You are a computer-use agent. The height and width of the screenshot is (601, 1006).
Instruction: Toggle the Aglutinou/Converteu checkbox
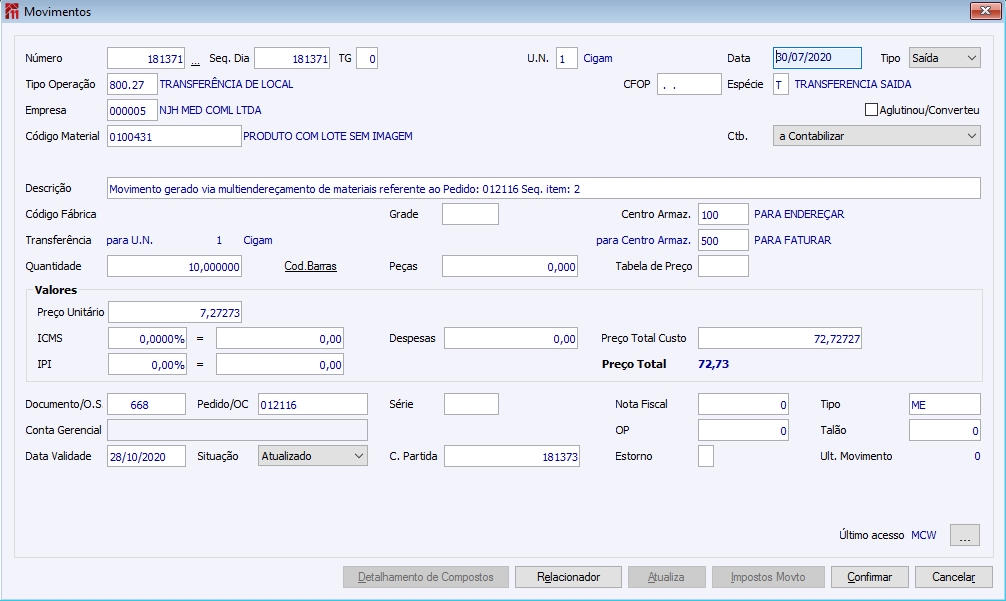(x=871, y=110)
